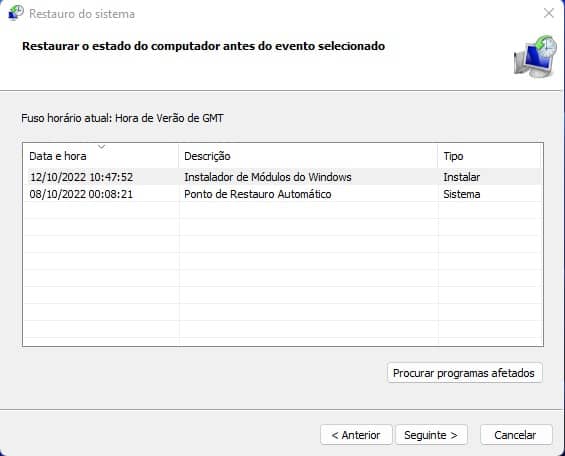Click empty area in restore points list
Image resolution: width=565 pixels, height=456 pixels.
(x=283, y=274)
